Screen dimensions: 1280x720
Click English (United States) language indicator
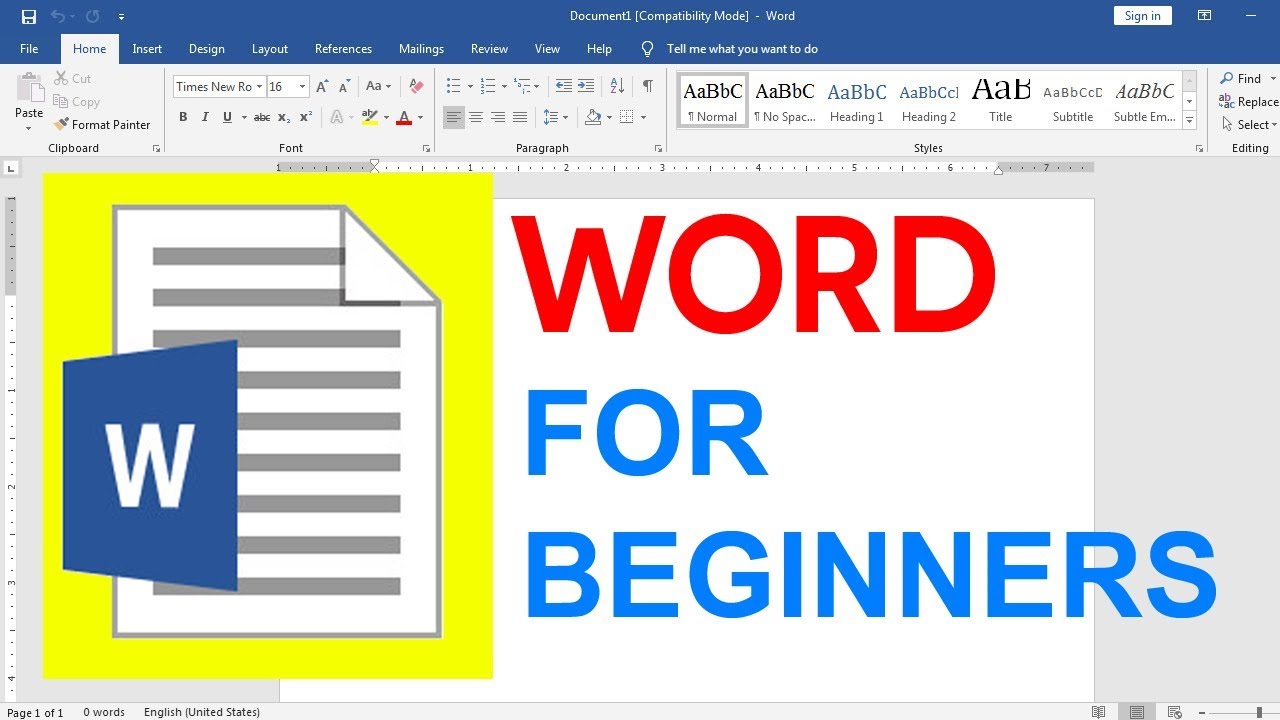click(202, 712)
